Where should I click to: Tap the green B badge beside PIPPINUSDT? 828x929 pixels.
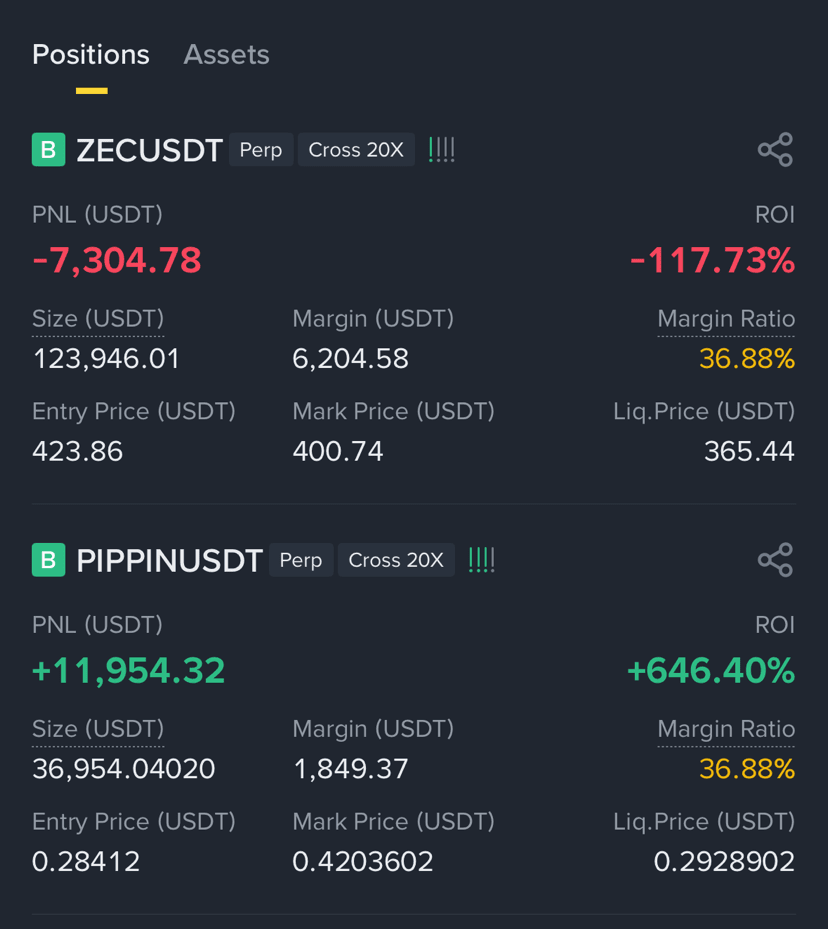click(x=49, y=560)
